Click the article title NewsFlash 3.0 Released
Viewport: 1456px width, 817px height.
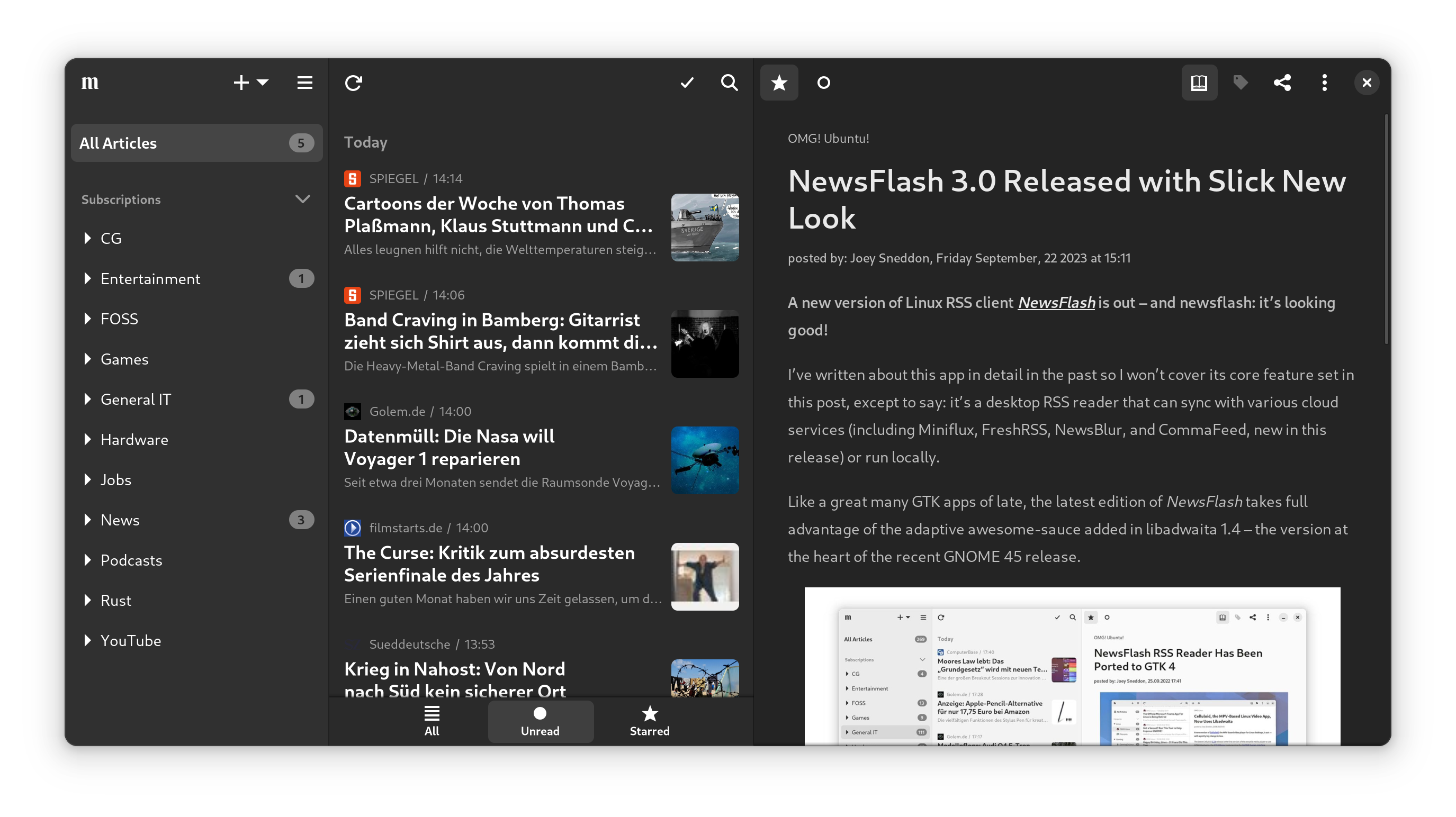[x=1067, y=199]
